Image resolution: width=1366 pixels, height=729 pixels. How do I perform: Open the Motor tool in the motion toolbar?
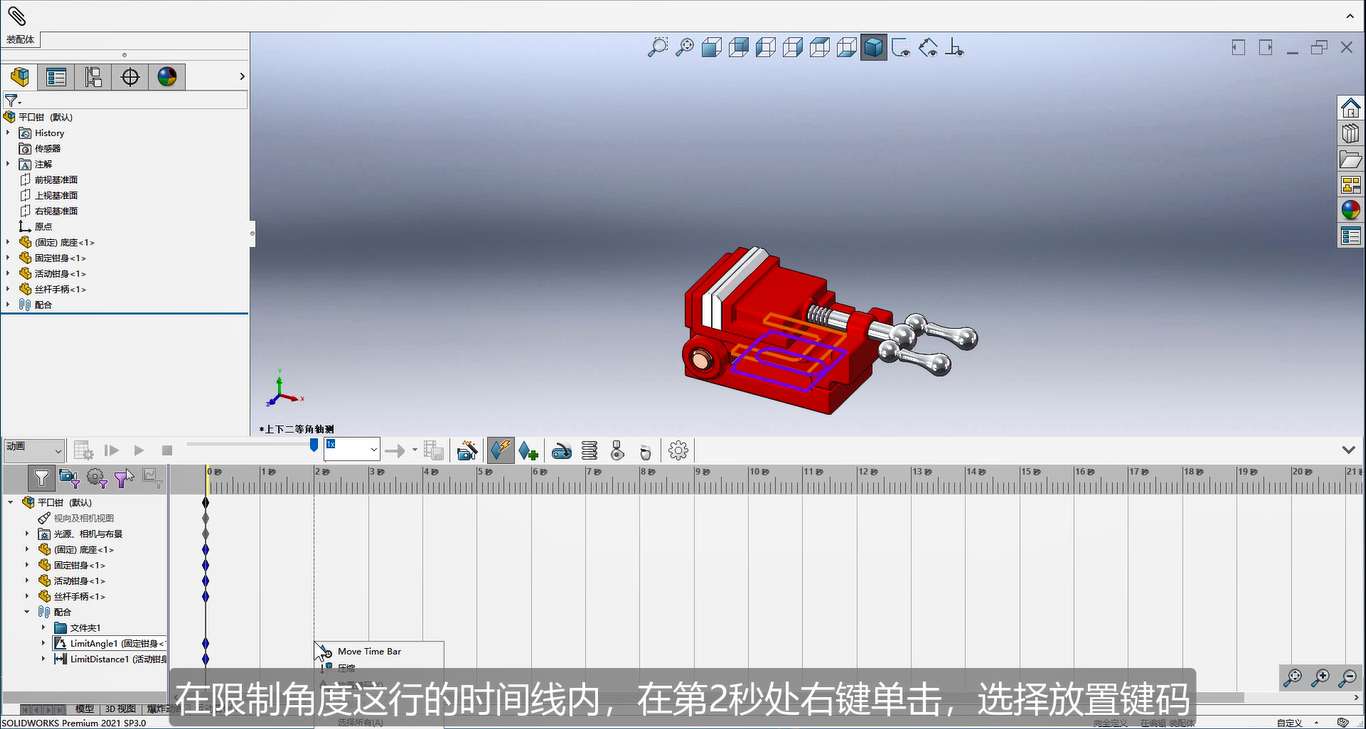click(x=562, y=451)
